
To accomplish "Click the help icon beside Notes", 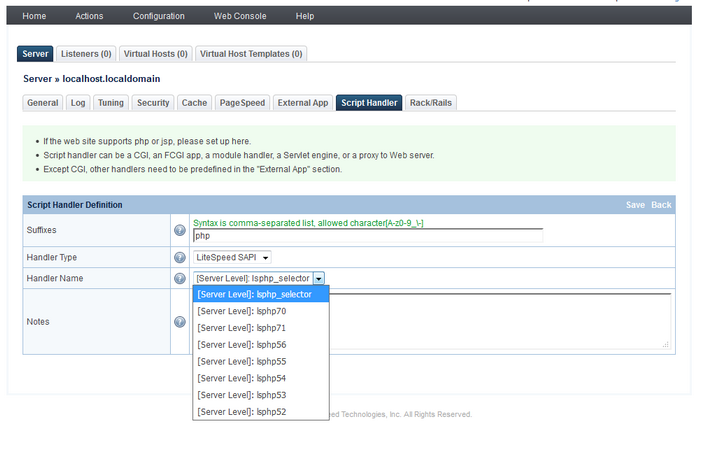I will click(180, 322).
